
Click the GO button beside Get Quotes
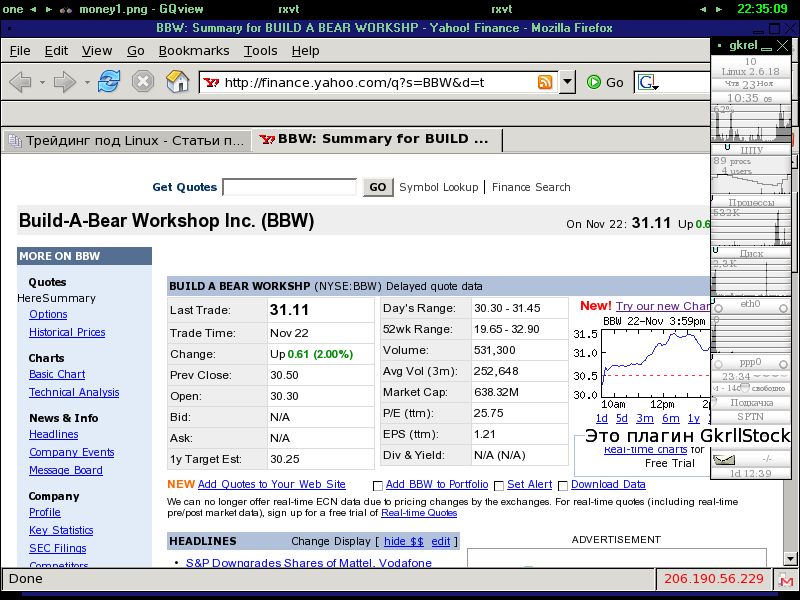coord(378,187)
